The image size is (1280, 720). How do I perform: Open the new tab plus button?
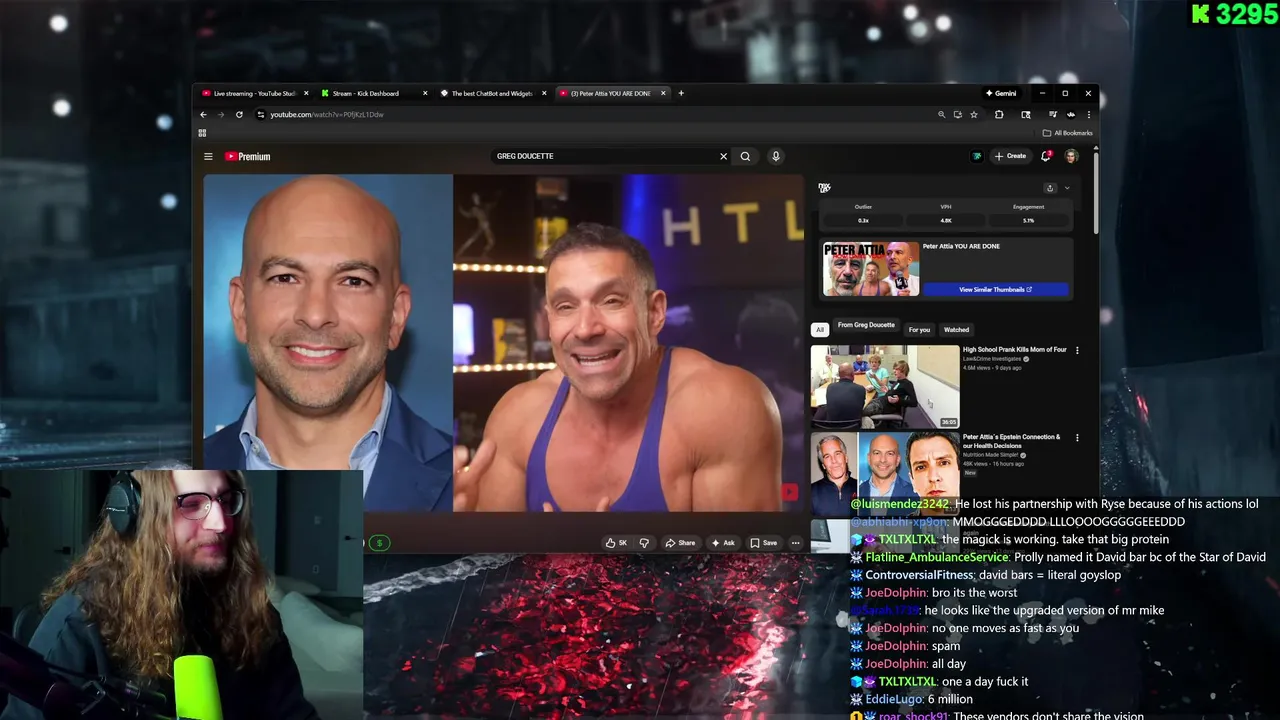point(681,93)
